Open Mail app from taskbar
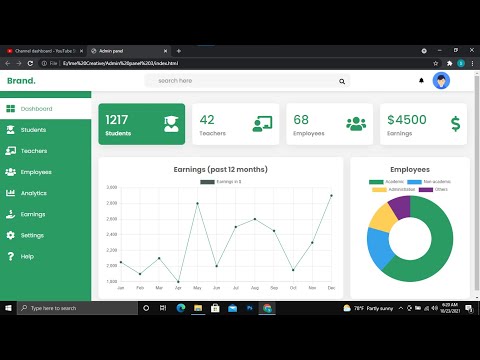This screenshot has width=480, height=360. 233,308
